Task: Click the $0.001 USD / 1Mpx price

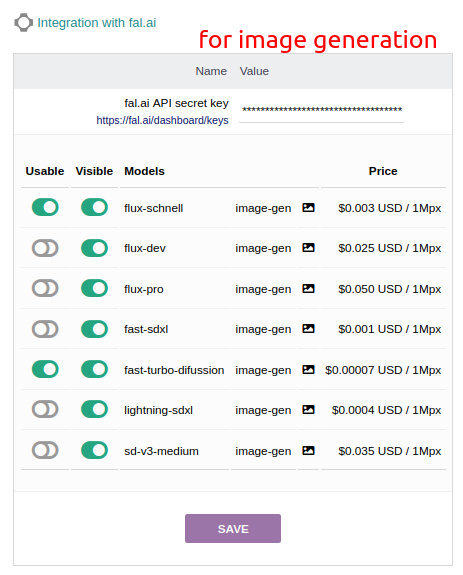Action: tap(390, 329)
